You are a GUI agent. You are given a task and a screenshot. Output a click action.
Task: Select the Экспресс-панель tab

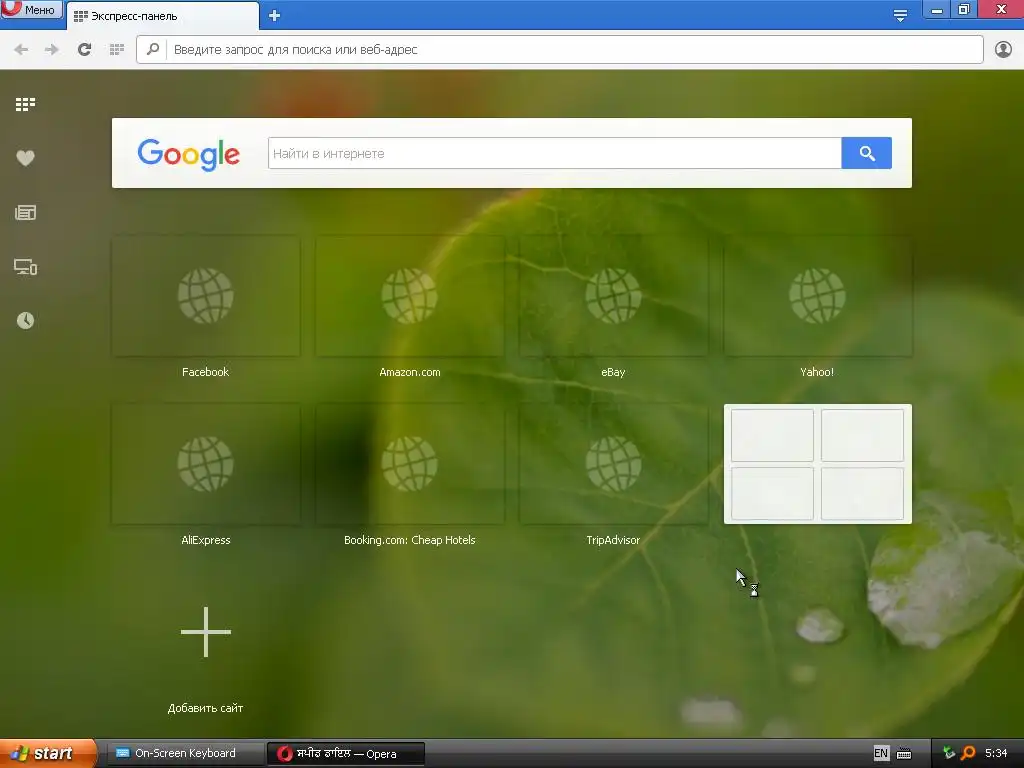coord(162,16)
